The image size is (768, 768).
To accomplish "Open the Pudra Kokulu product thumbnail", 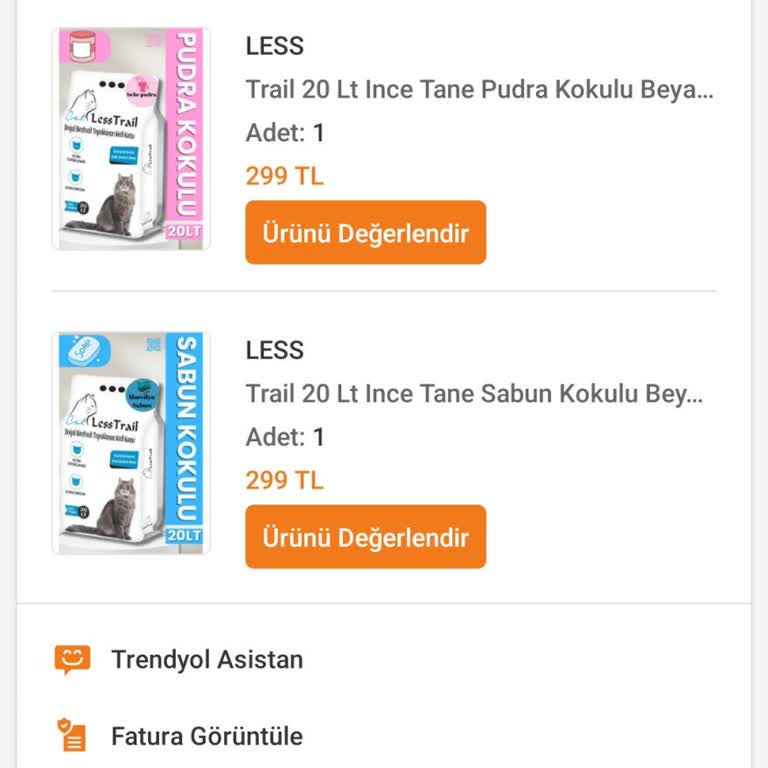I will click(x=131, y=139).
